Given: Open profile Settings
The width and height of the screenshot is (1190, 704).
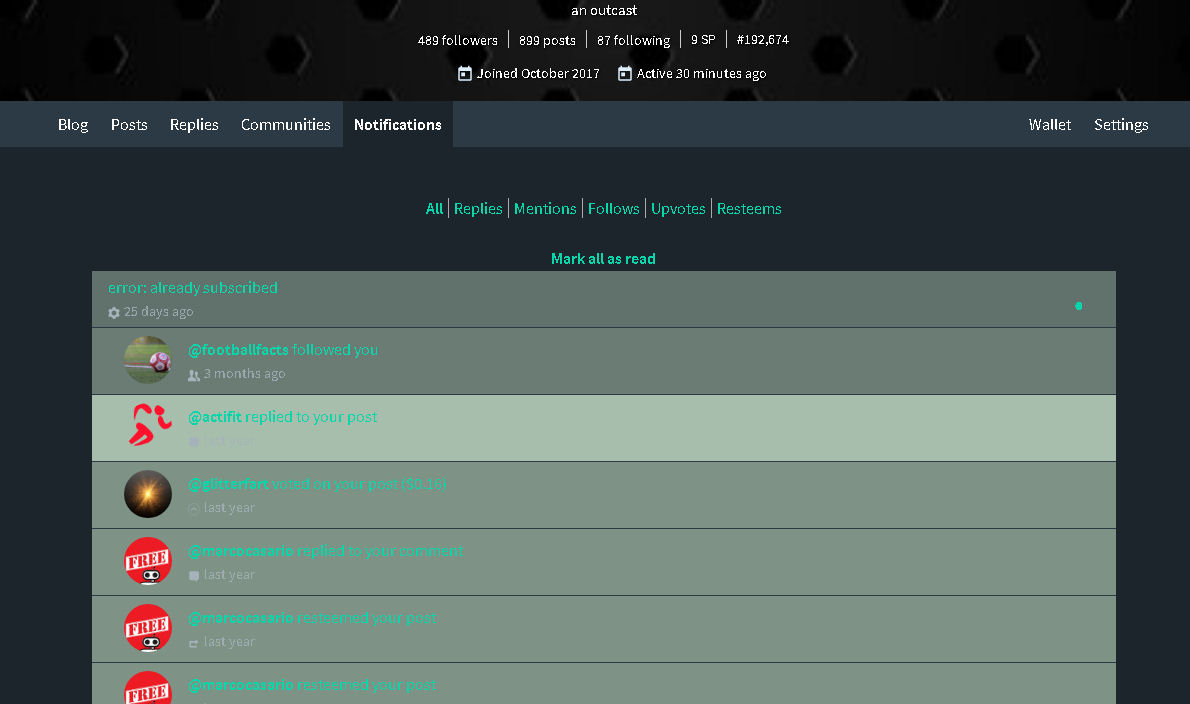Looking at the screenshot, I should [x=1121, y=124].
